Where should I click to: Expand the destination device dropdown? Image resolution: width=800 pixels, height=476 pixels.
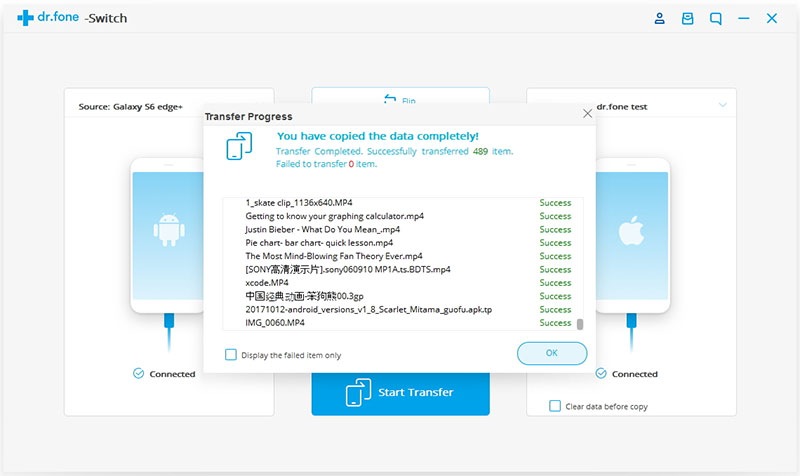tap(722, 105)
